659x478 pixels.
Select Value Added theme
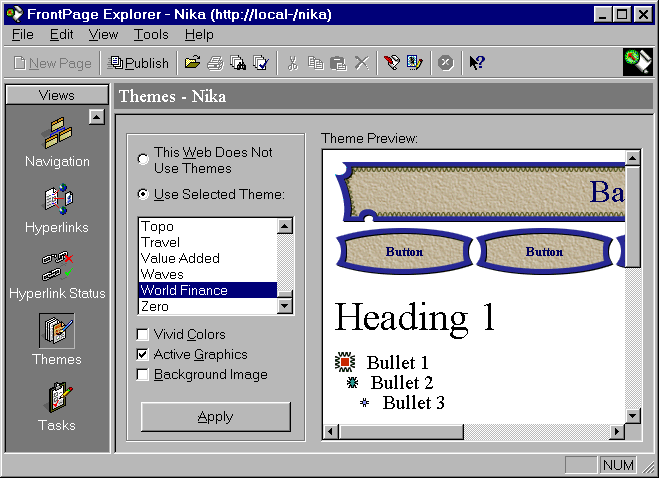208,258
